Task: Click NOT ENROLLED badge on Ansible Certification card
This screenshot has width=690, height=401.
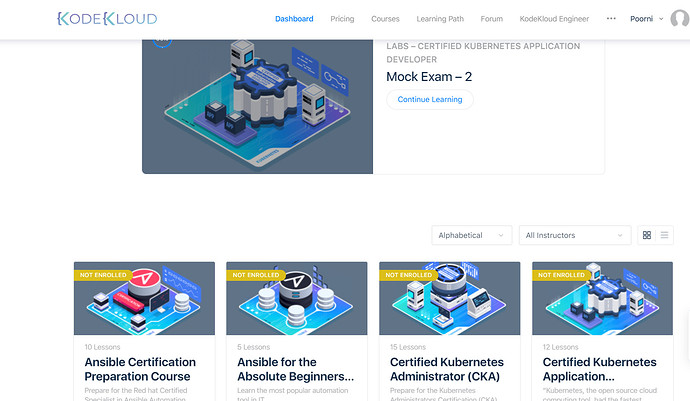Action: (103, 275)
